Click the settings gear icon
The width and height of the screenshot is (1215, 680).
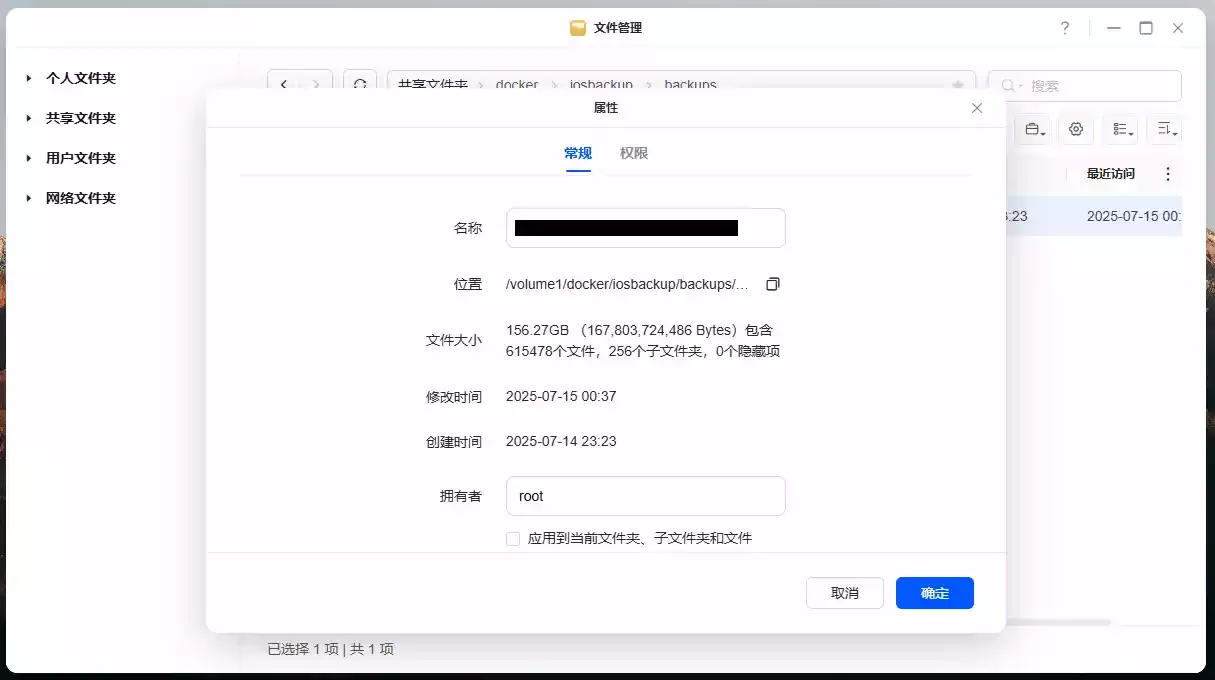[1076, 129]
